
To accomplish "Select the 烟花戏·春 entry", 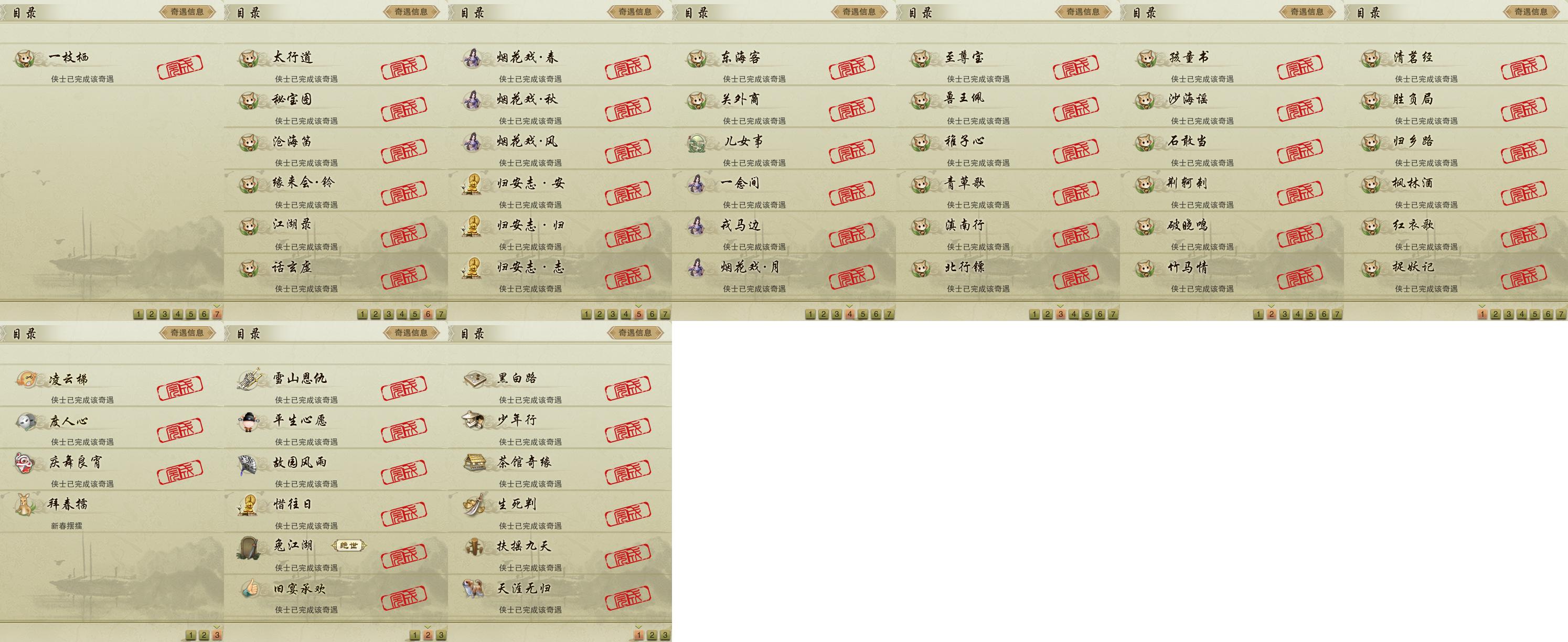I will point(560,65).
